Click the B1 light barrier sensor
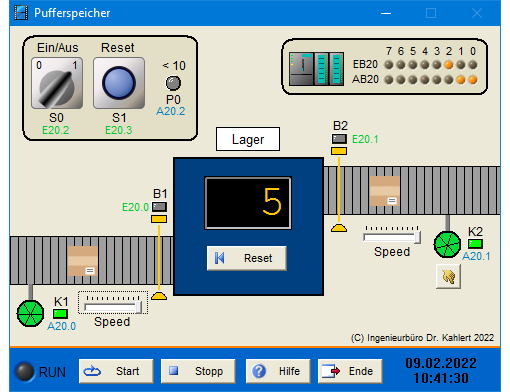Image resolution: width=510 pixels, height=392 pixels. [x=159, y=207]
